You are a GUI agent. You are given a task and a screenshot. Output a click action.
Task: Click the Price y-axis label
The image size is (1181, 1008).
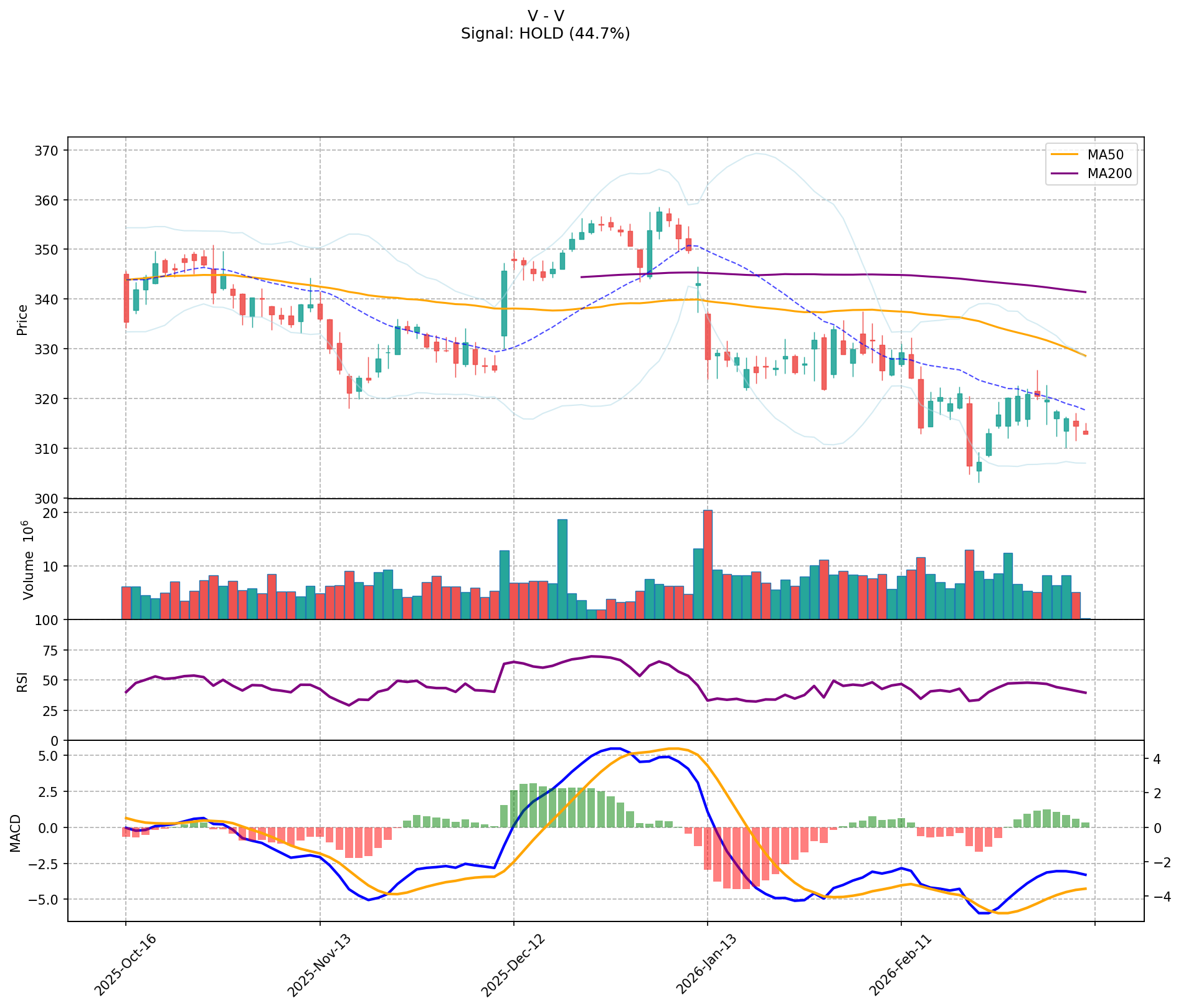(22, 319)
